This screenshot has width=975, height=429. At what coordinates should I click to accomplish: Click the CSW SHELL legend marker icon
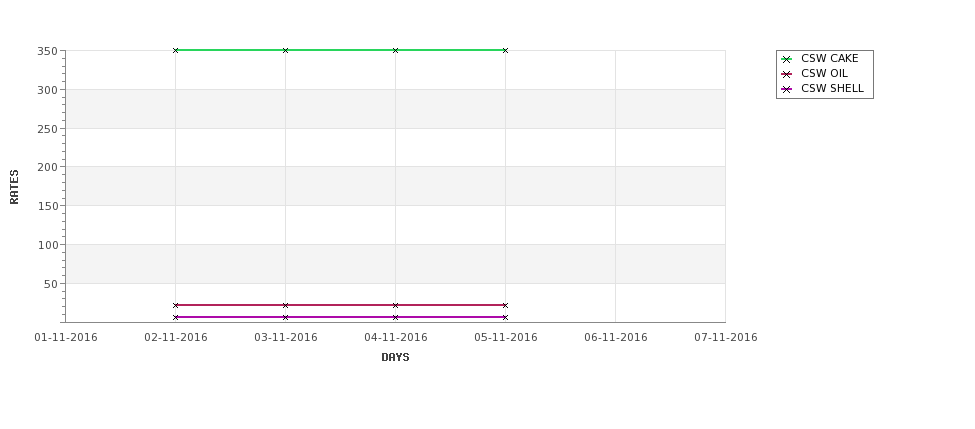[x=786, y=89]
